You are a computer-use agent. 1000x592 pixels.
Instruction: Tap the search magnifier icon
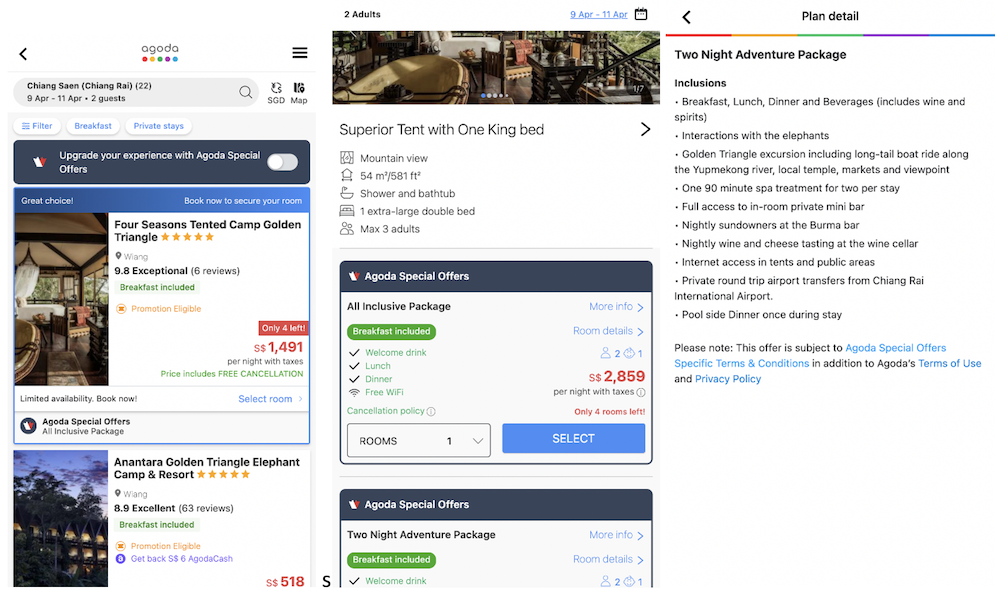pos(246,93)
